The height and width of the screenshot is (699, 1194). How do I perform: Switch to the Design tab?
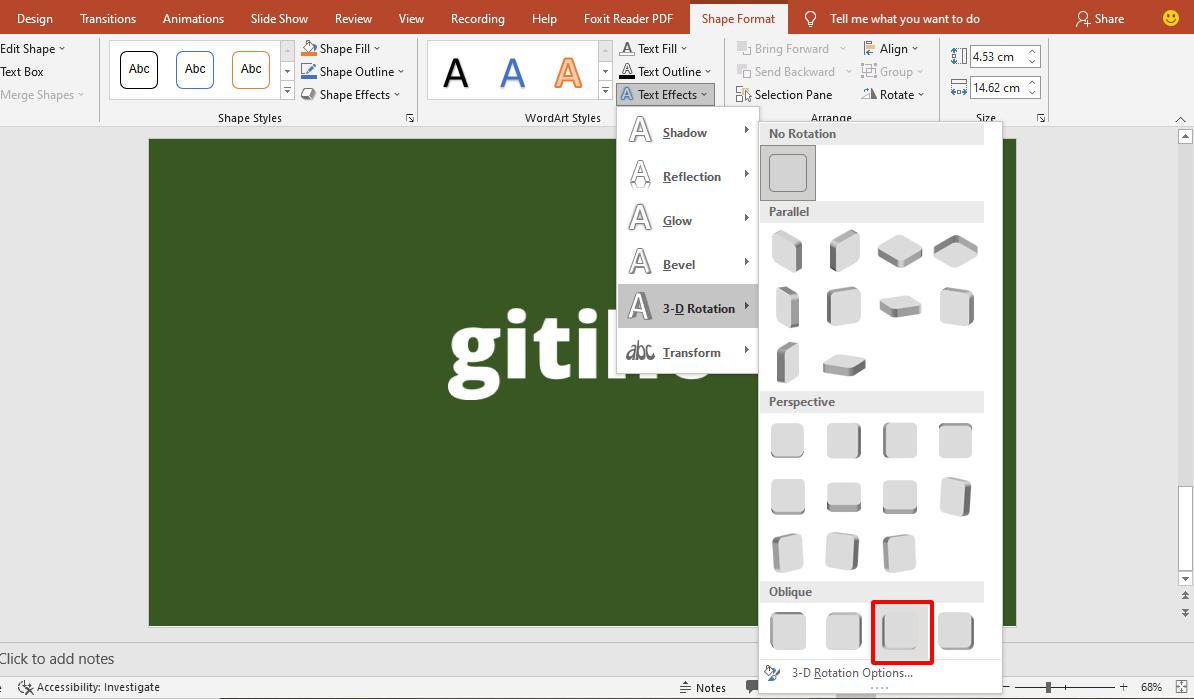(34, 18)
